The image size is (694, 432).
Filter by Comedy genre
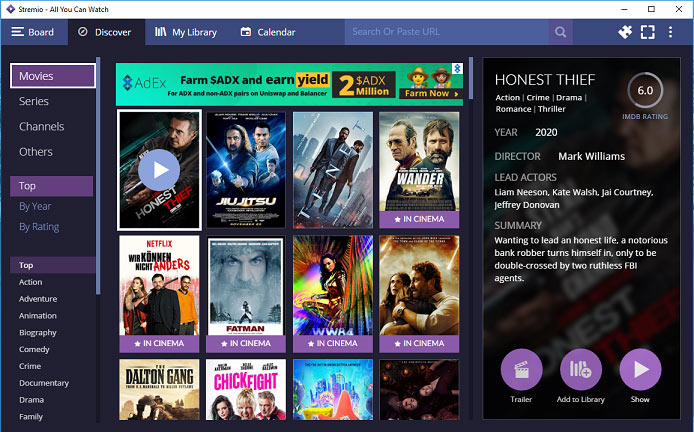coord(34,349)
